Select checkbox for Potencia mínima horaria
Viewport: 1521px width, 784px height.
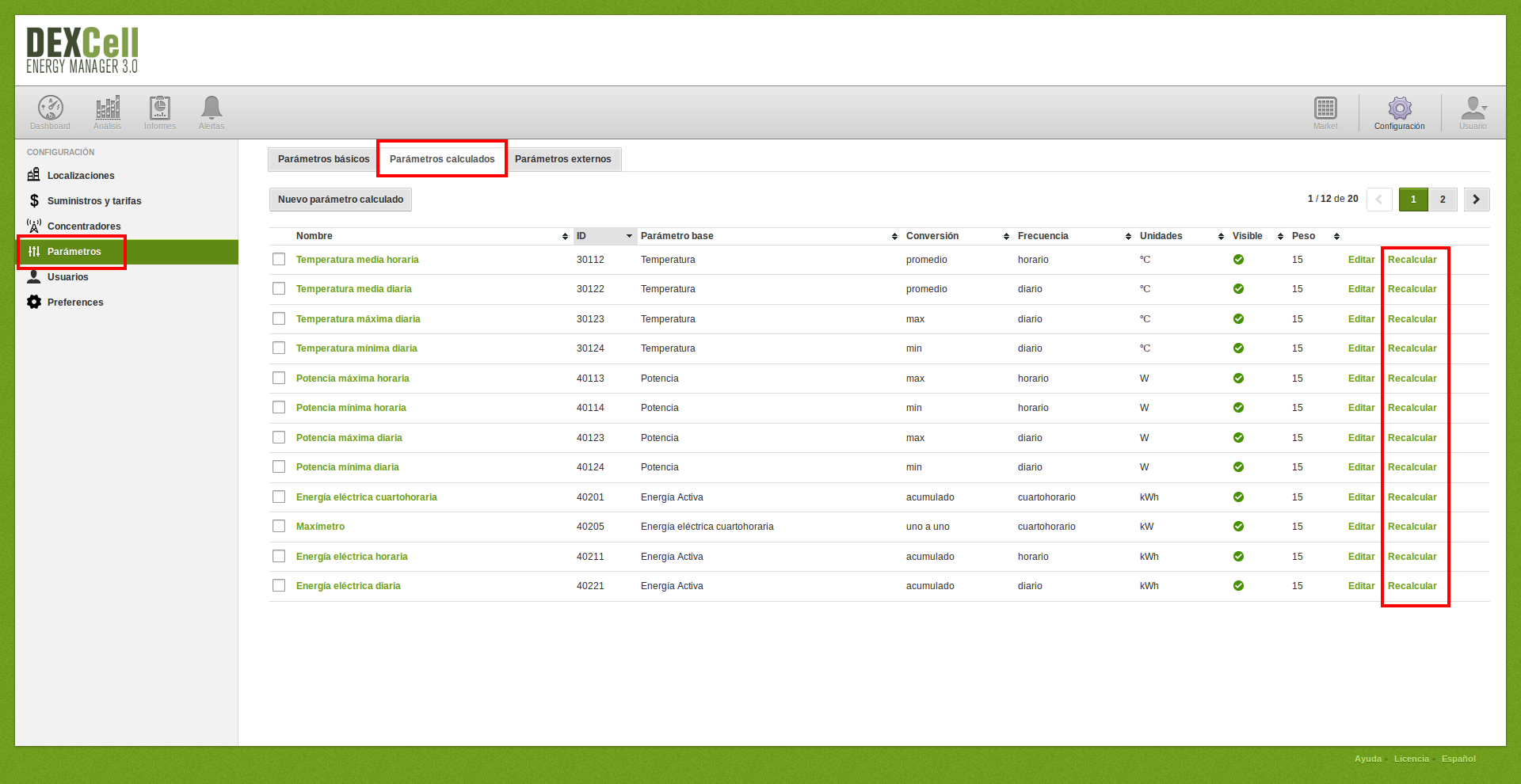click(279, 407)
